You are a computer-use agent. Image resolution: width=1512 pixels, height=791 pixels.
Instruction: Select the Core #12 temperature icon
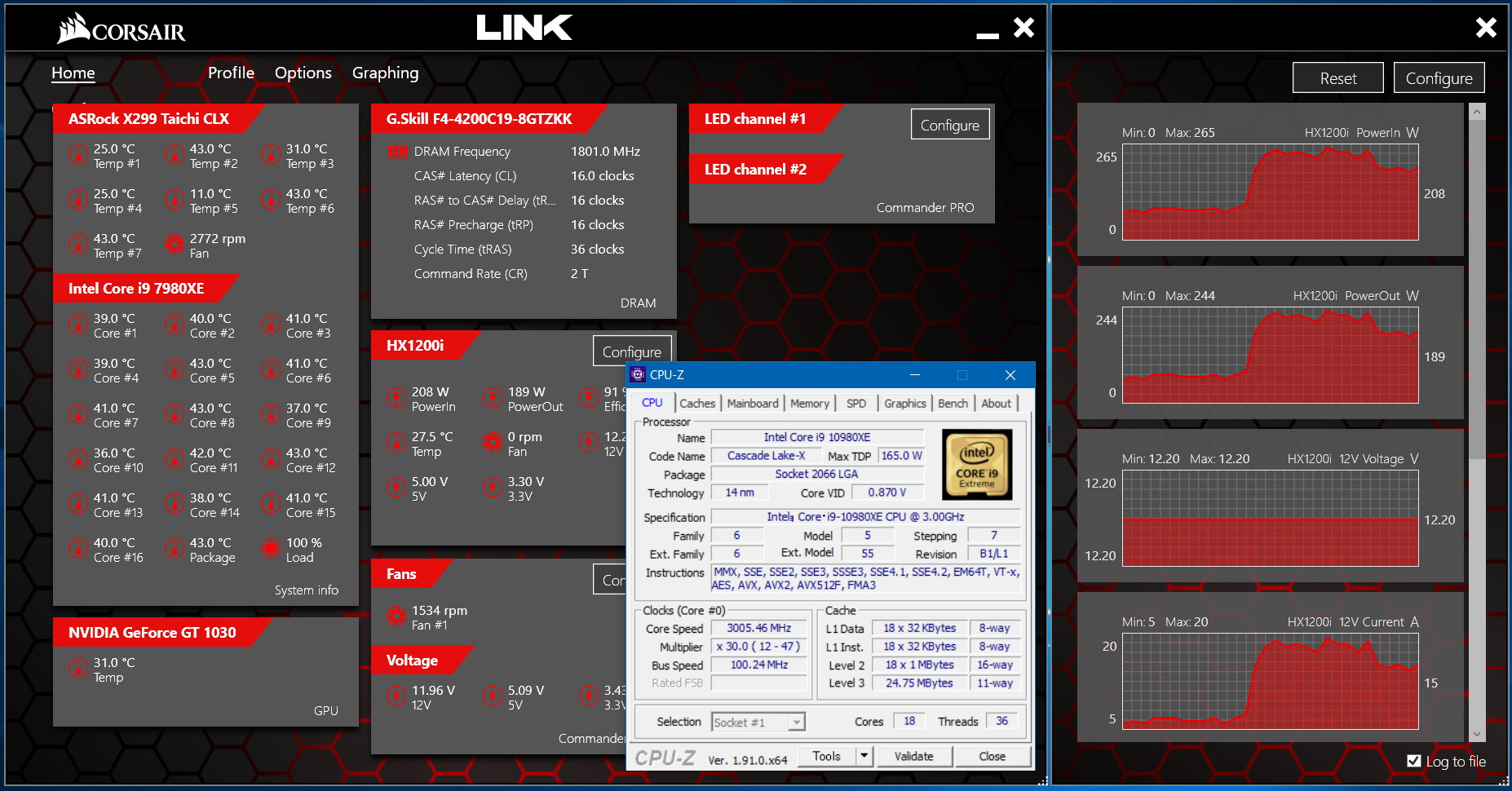click(x=271, y=459)
